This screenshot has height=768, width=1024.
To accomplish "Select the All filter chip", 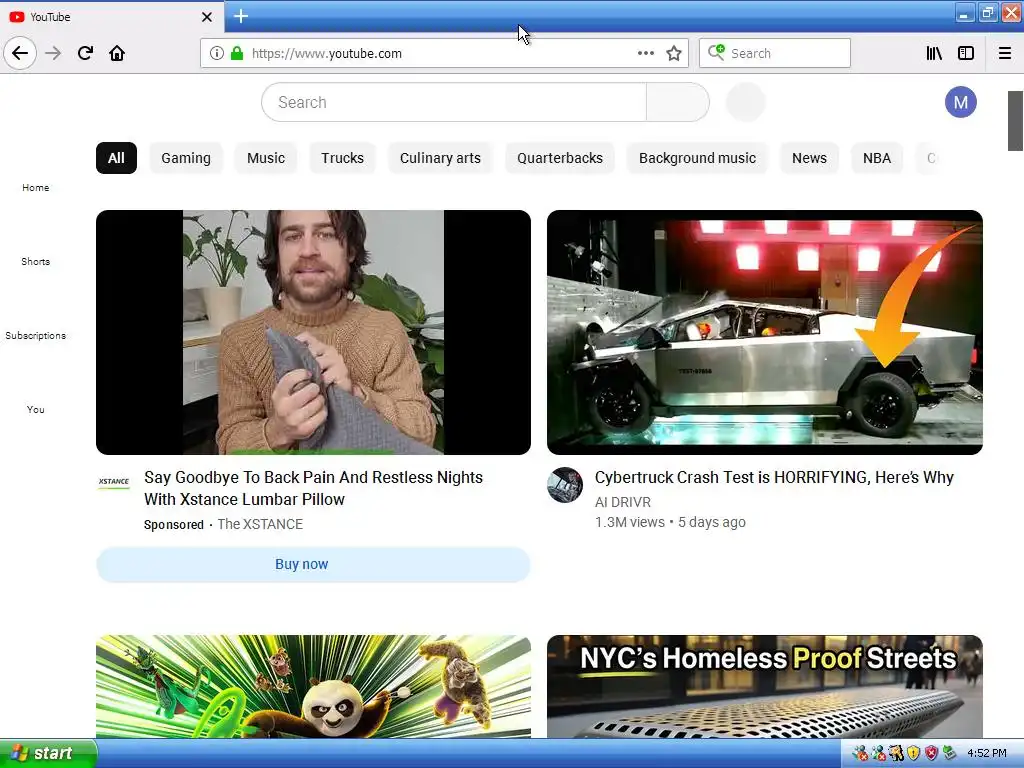I will pyautogui.click(x=116, y=158).
